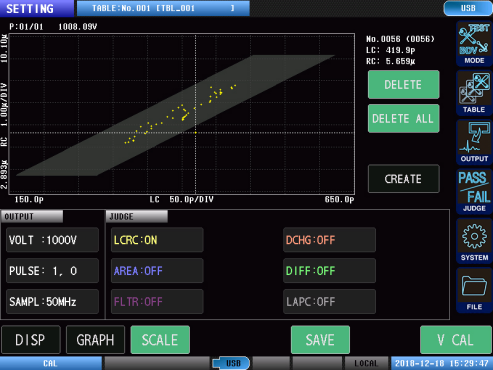Click the USB badge in status bar
This screenshot has width=493, height=370.
(232, 363)
